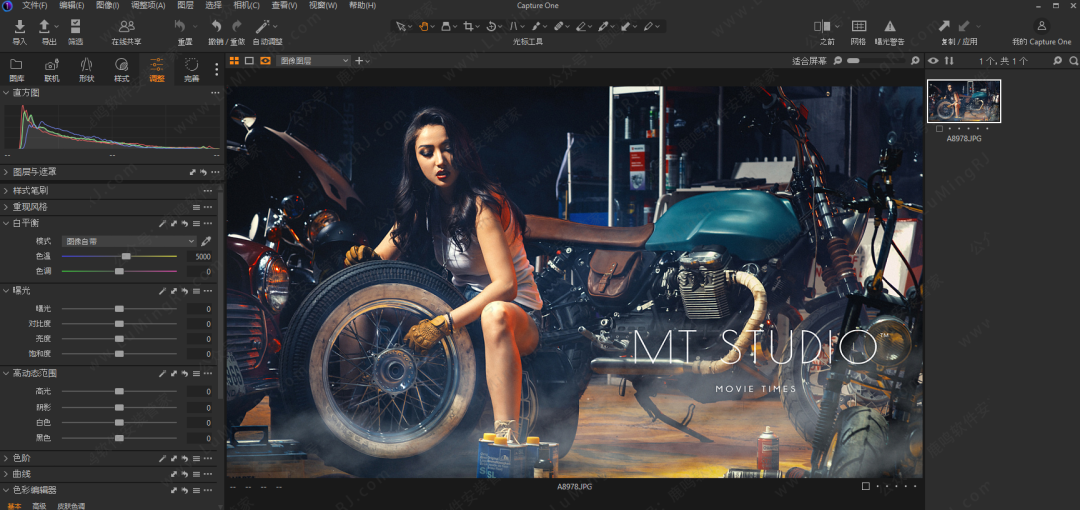Toggle the browser eye visibility icon
1080x510 pixels.
(933, 61)
